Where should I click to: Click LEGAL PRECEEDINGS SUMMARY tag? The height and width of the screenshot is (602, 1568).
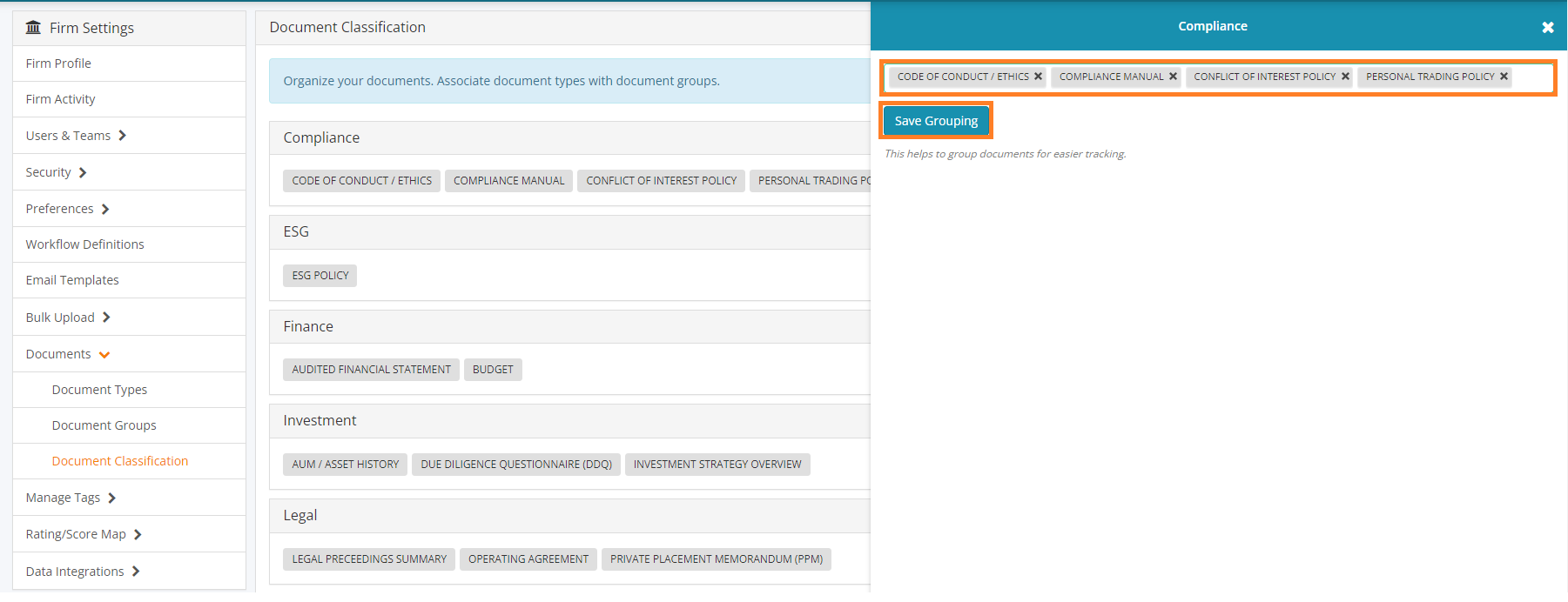pos(369,559)
